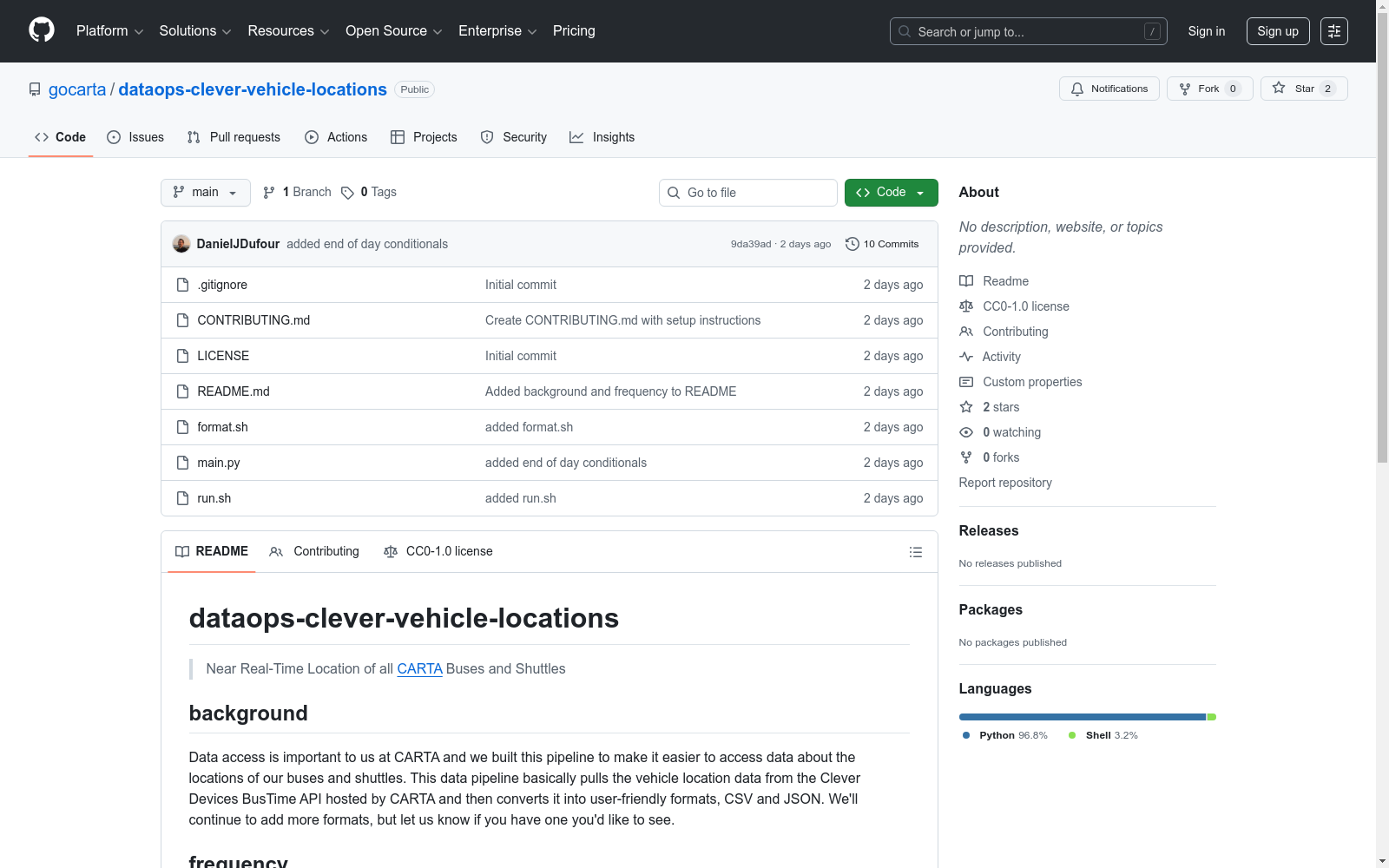Open the README.md file

point(234,391)
